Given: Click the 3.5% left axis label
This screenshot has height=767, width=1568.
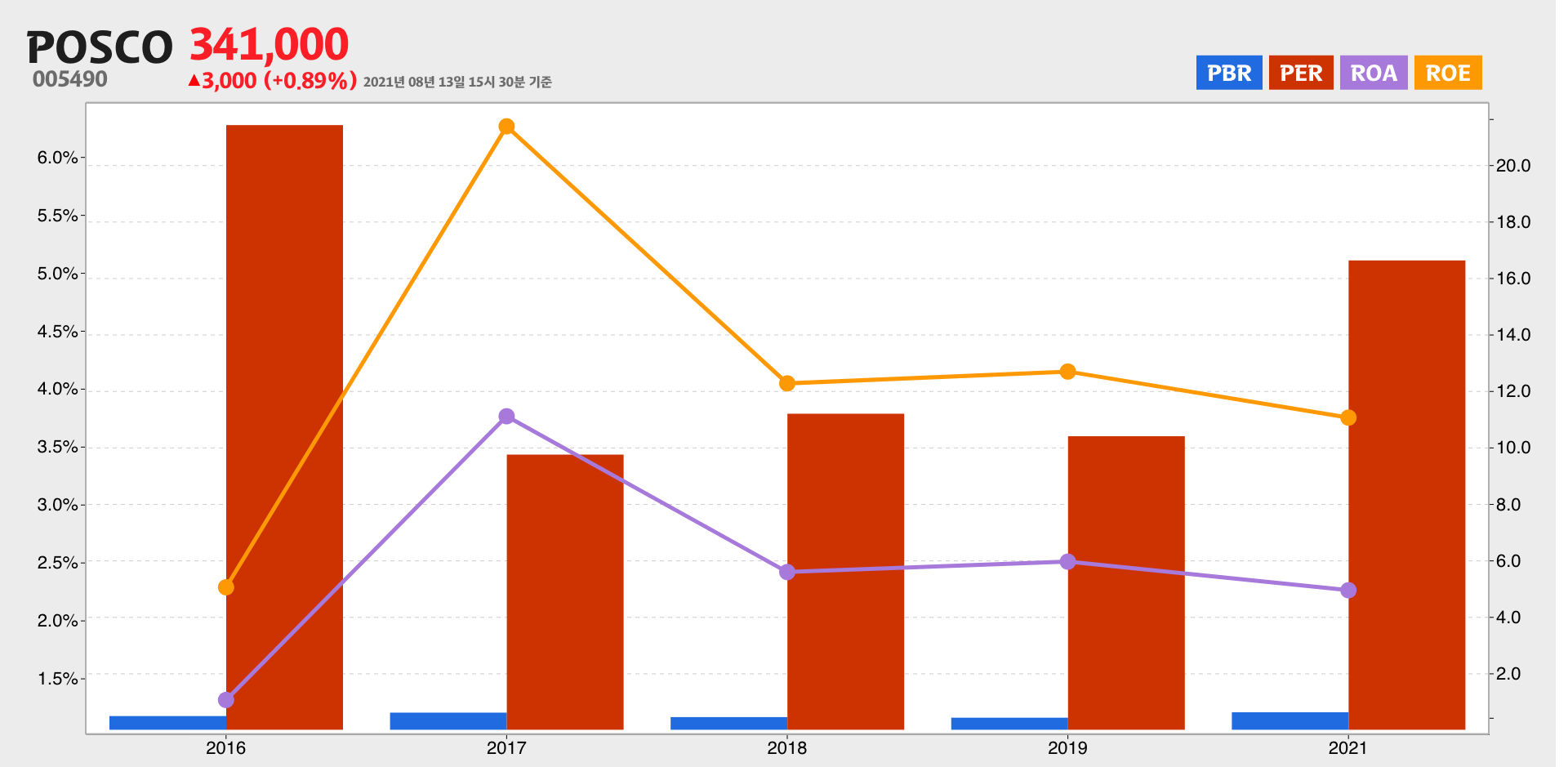Looking at the screenshot, I should pyautogui.click(x=57, y=448).
